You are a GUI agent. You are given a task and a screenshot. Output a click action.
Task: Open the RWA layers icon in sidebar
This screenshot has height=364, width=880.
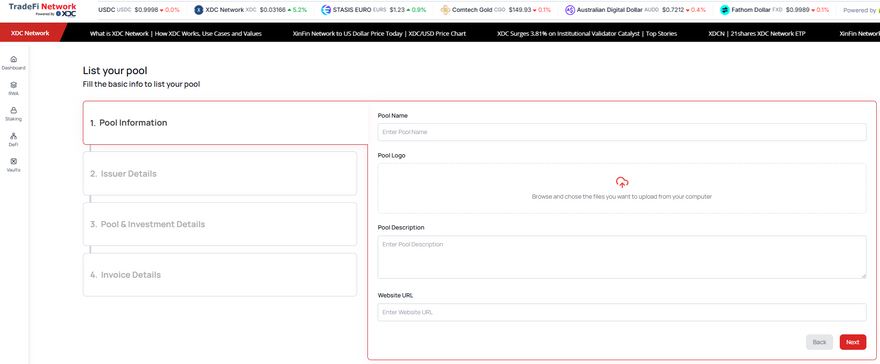pyautogui.click(x=13, y=85)
